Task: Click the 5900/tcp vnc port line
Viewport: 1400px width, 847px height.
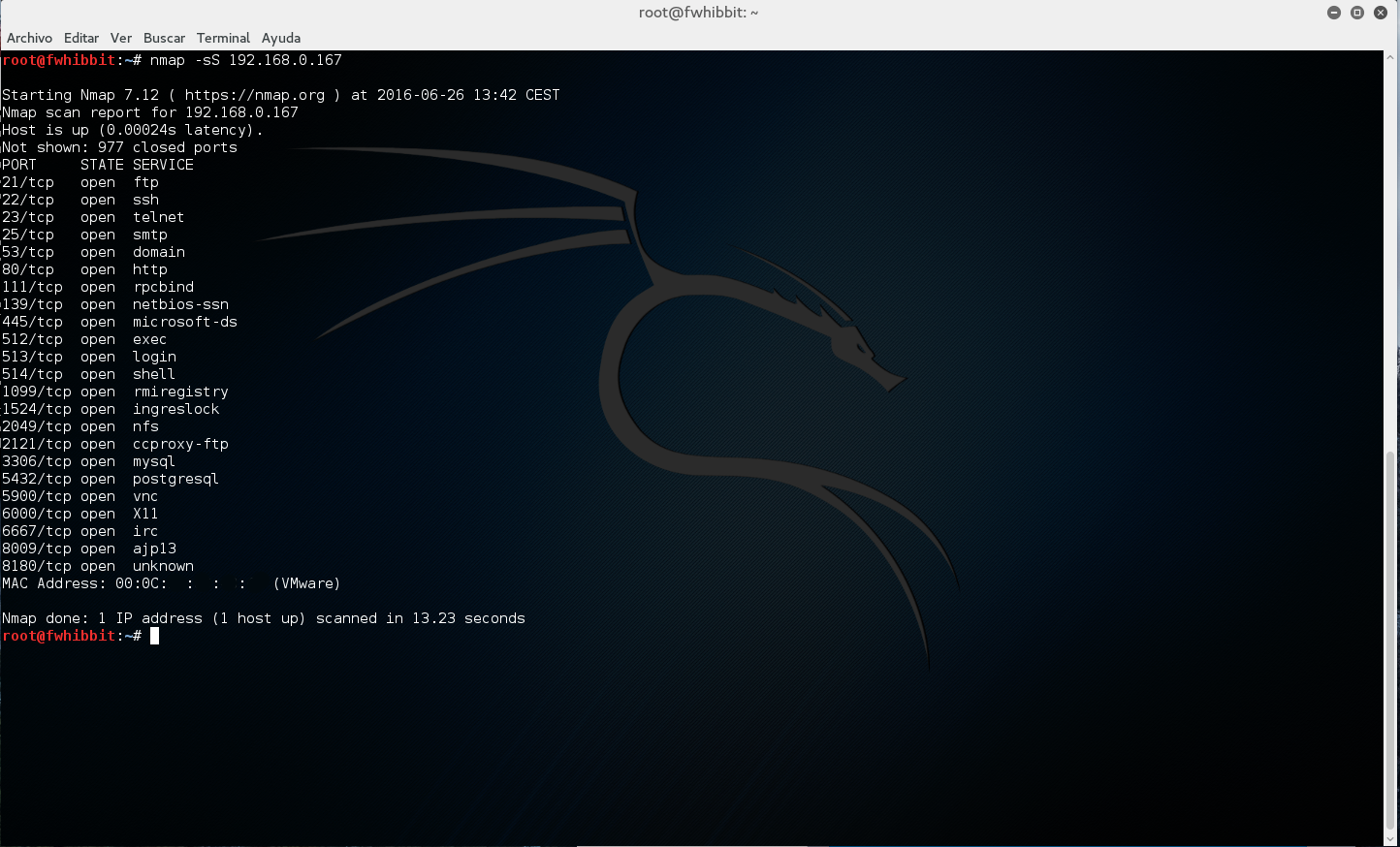Action: point(80,496)
